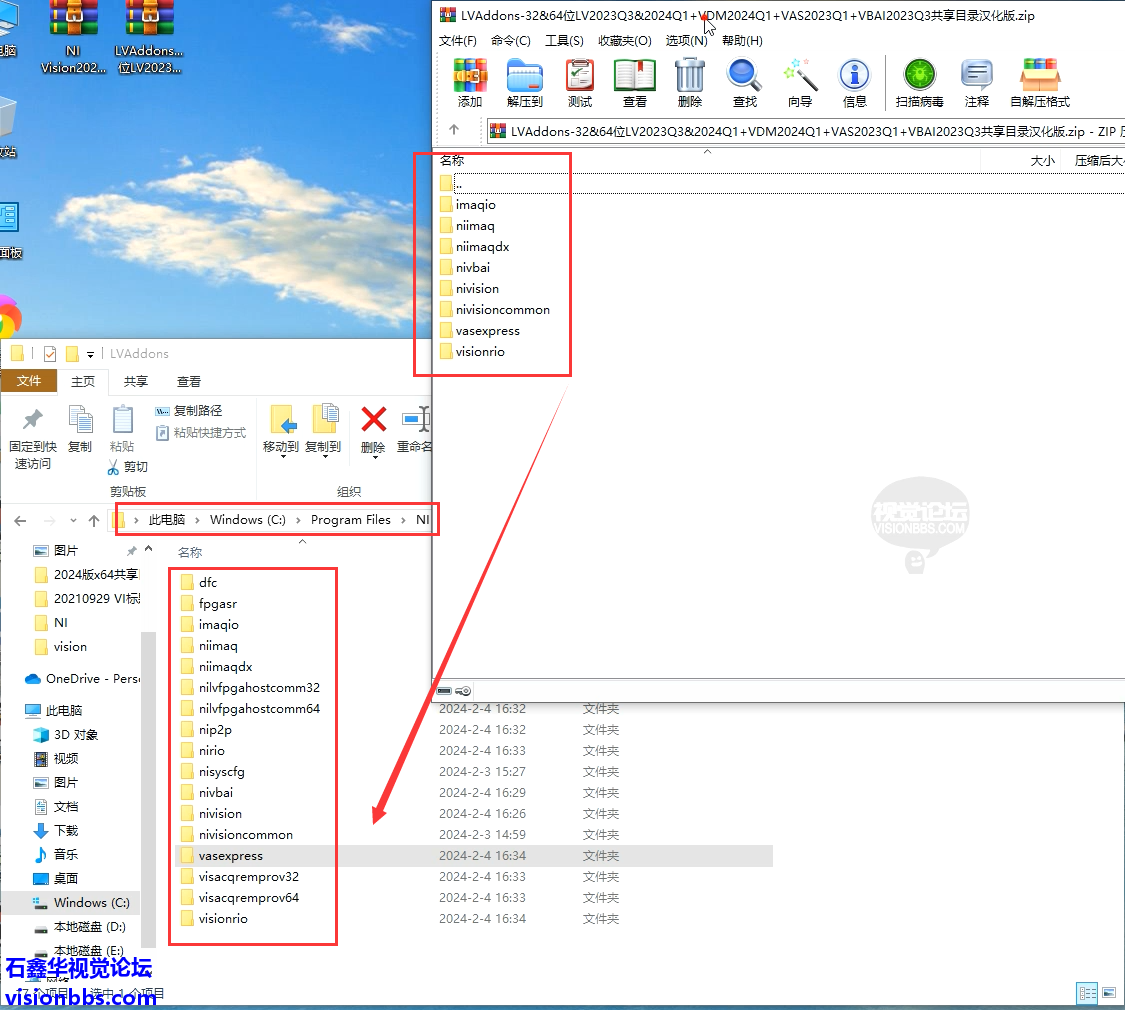Click the Extract To (解压到) icon
The height and width of the screenshot is (1010, 1125).
[524, 82]
